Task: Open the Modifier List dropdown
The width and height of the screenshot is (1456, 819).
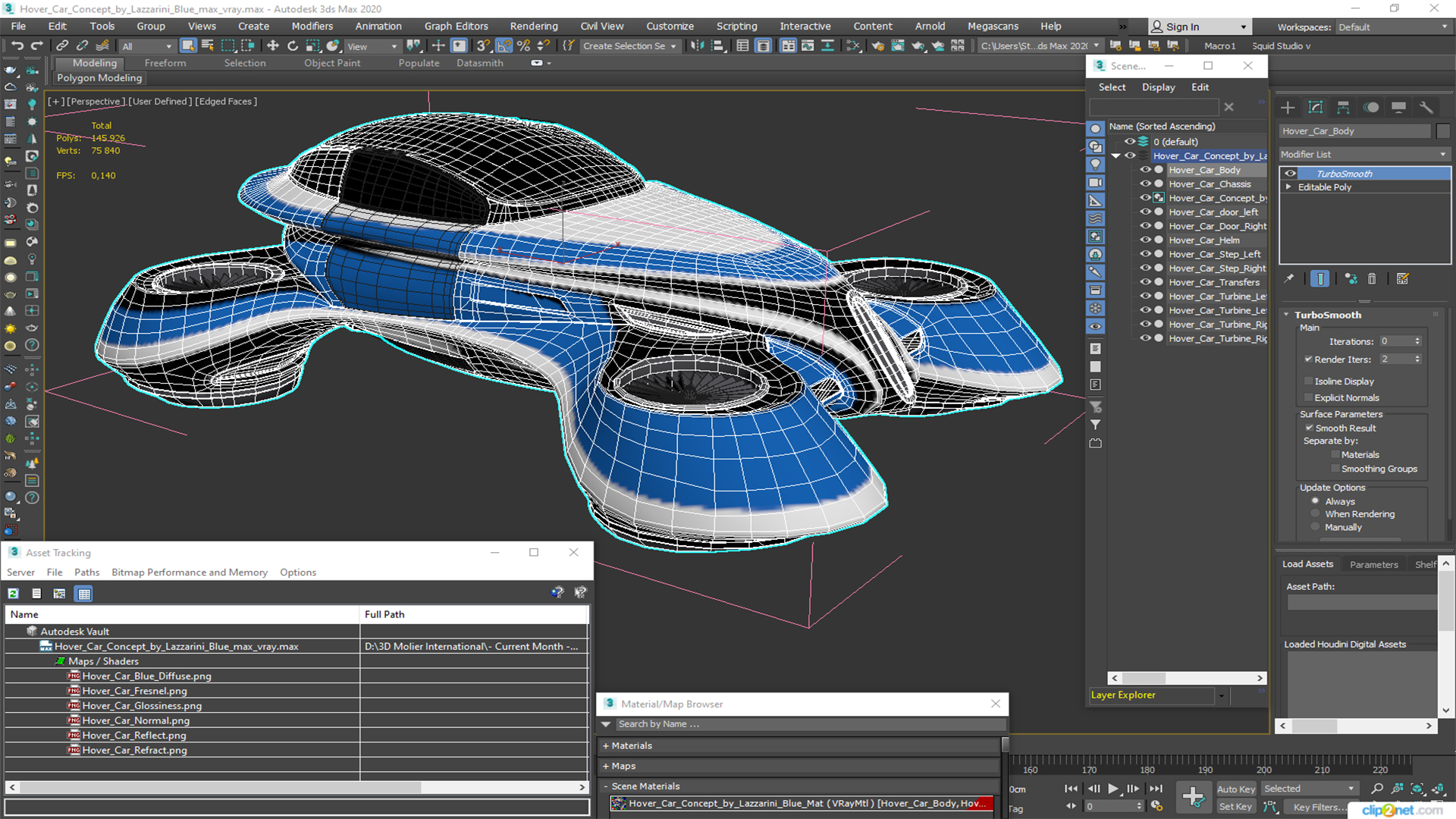Action: [1364, 155]
